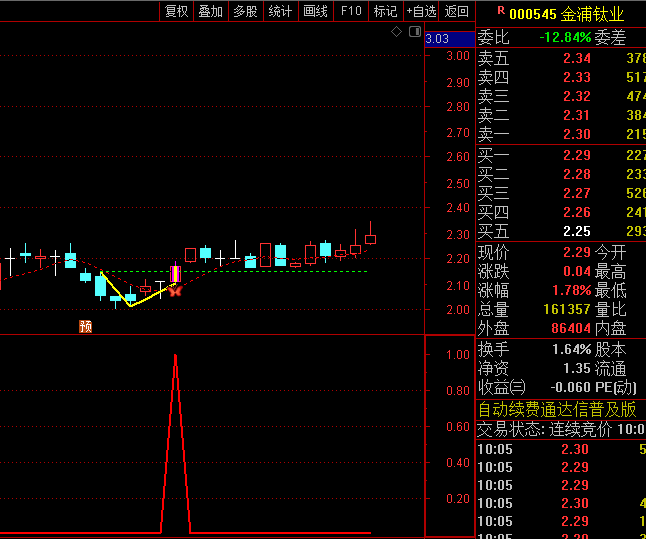
Task: Open the 统计 statistics menu item
Action: tap(280, 11)
